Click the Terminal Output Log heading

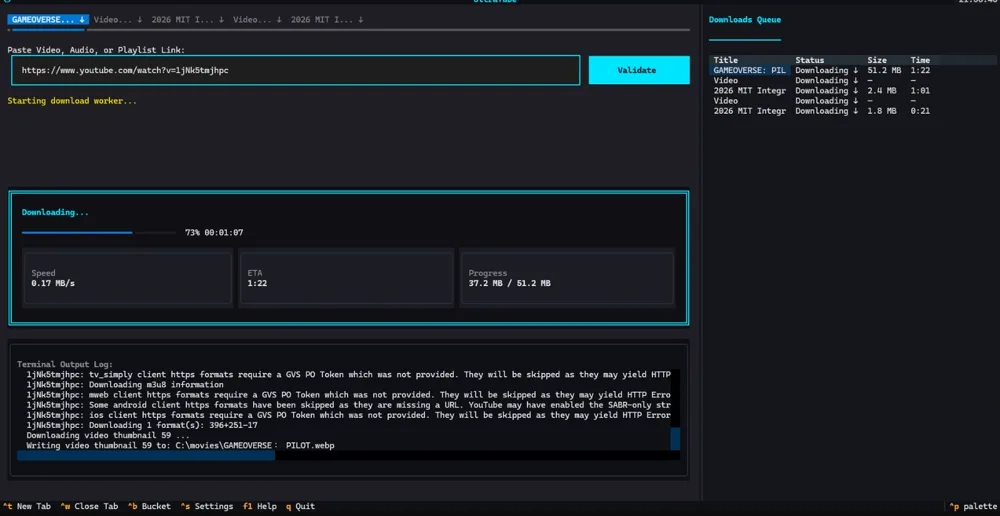tap(65, 364)
